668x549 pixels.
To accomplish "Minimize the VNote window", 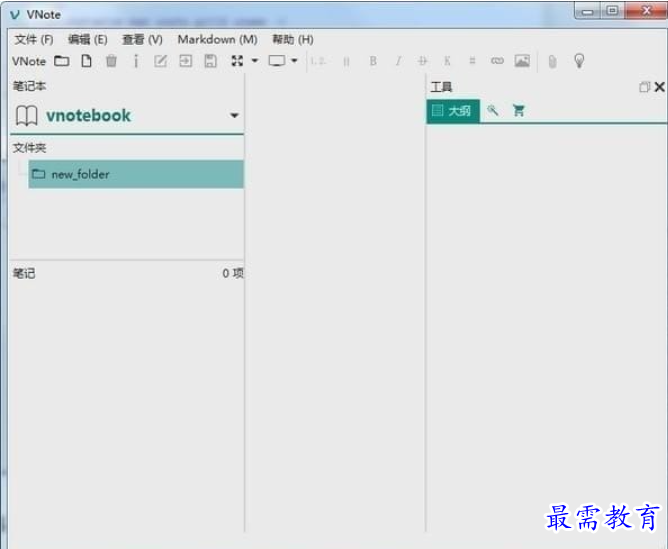I will pos(588,11).
